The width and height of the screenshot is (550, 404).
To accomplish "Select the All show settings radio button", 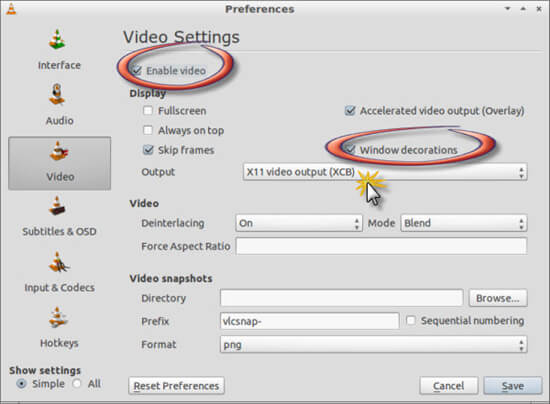I will 77,384.
